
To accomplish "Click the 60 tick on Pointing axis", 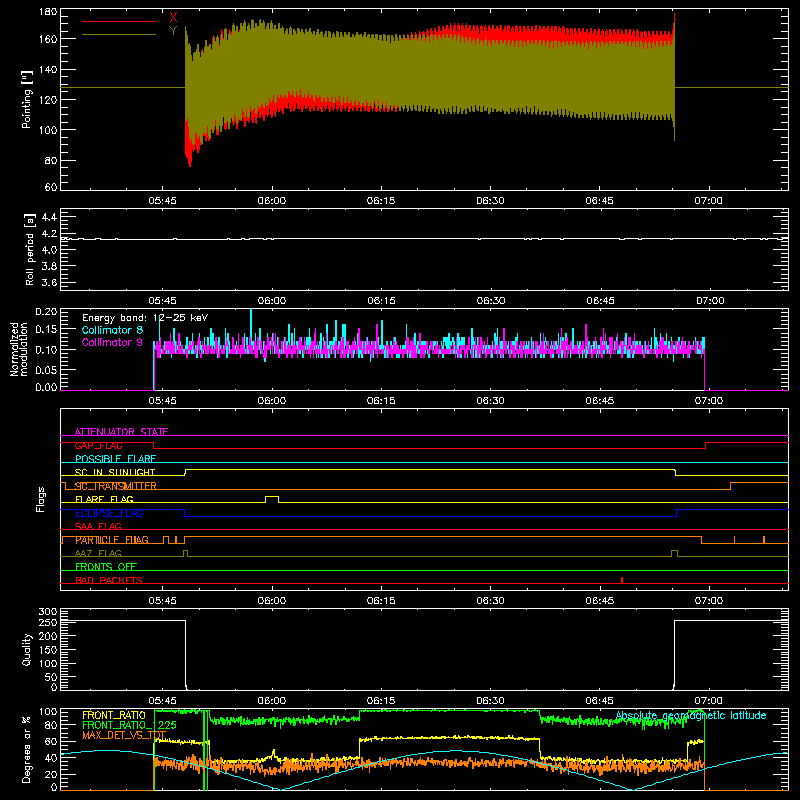I will tap(51, 187).
